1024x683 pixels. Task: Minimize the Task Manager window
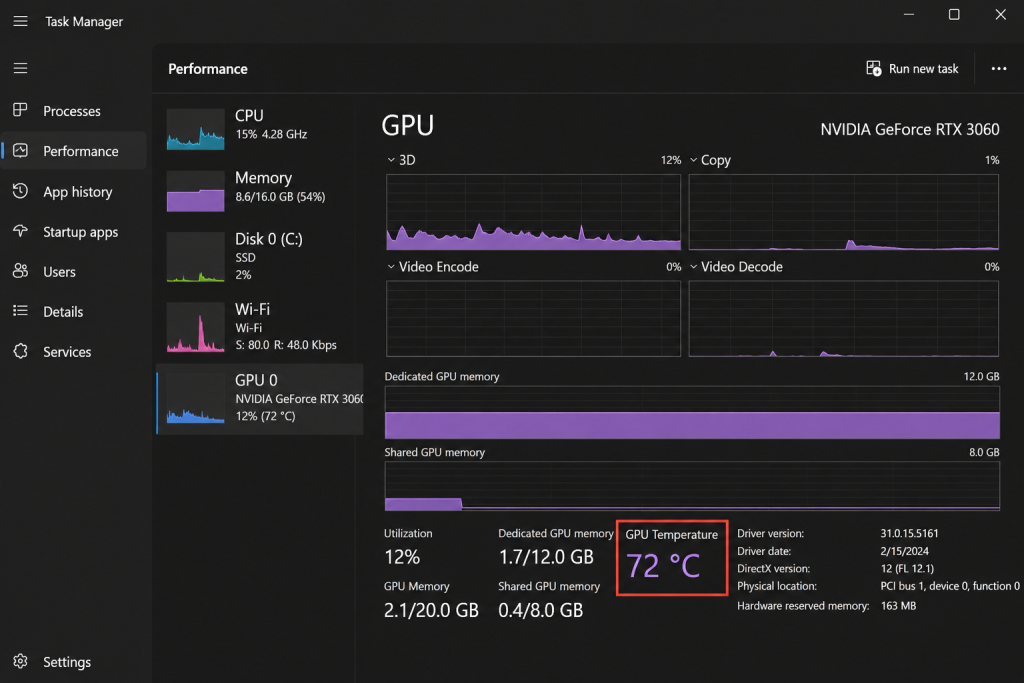908,14
